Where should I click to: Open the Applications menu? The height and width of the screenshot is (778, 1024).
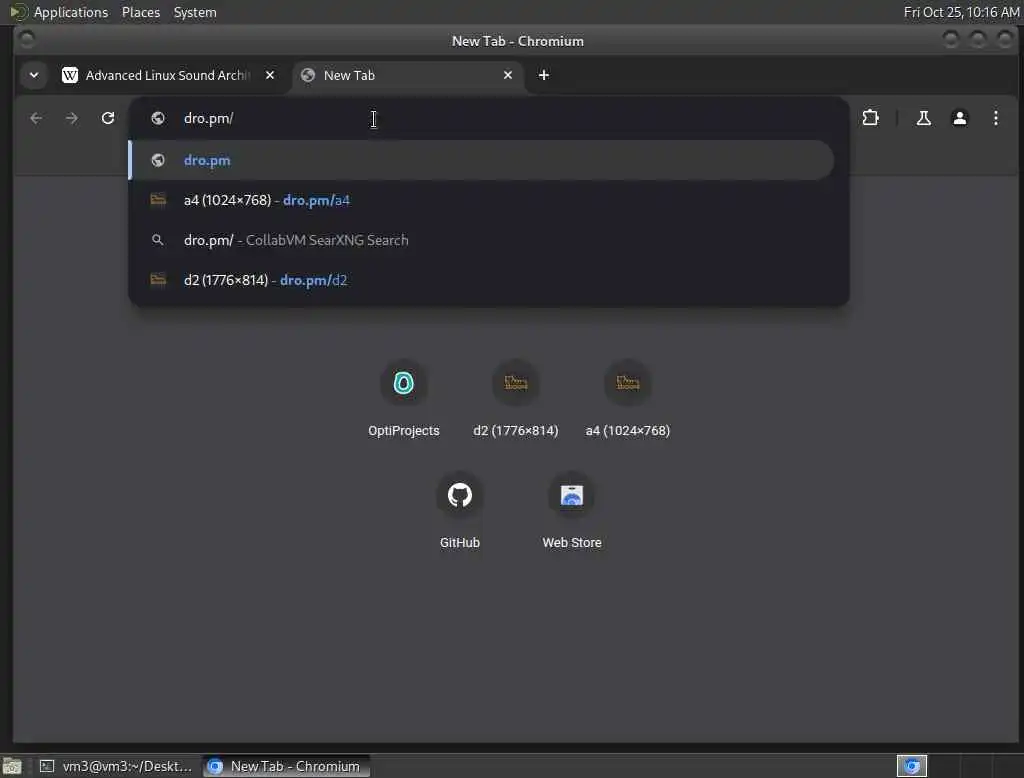pos(71,12)
